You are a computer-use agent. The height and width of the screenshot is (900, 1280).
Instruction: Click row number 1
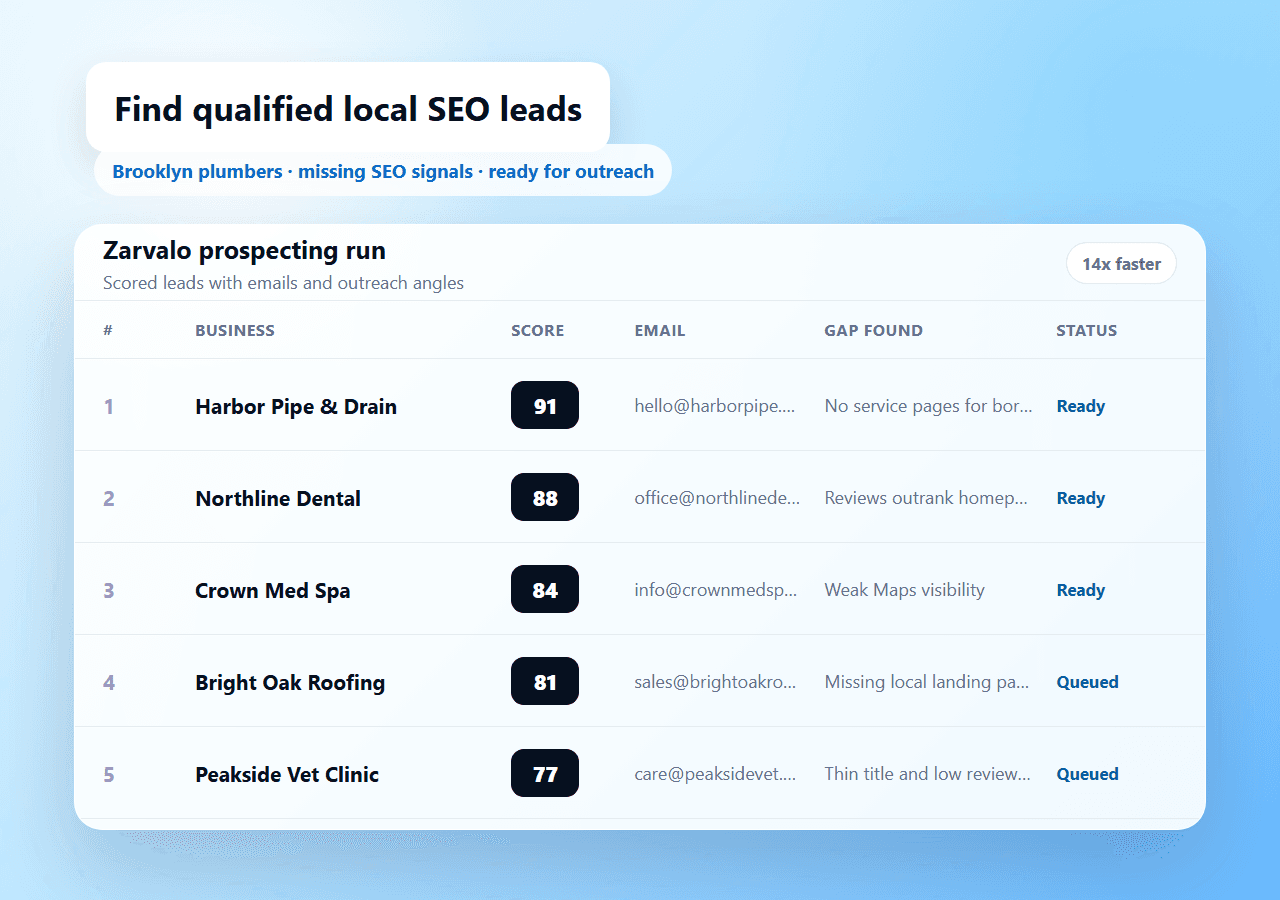(x=109, y=407)
